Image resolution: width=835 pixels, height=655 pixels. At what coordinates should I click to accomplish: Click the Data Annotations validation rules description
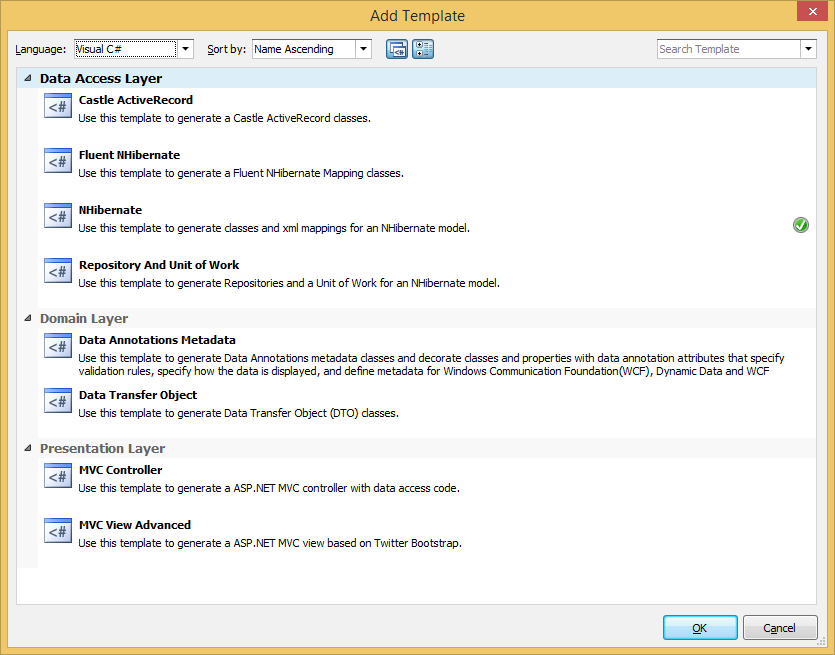coord(431,365)
